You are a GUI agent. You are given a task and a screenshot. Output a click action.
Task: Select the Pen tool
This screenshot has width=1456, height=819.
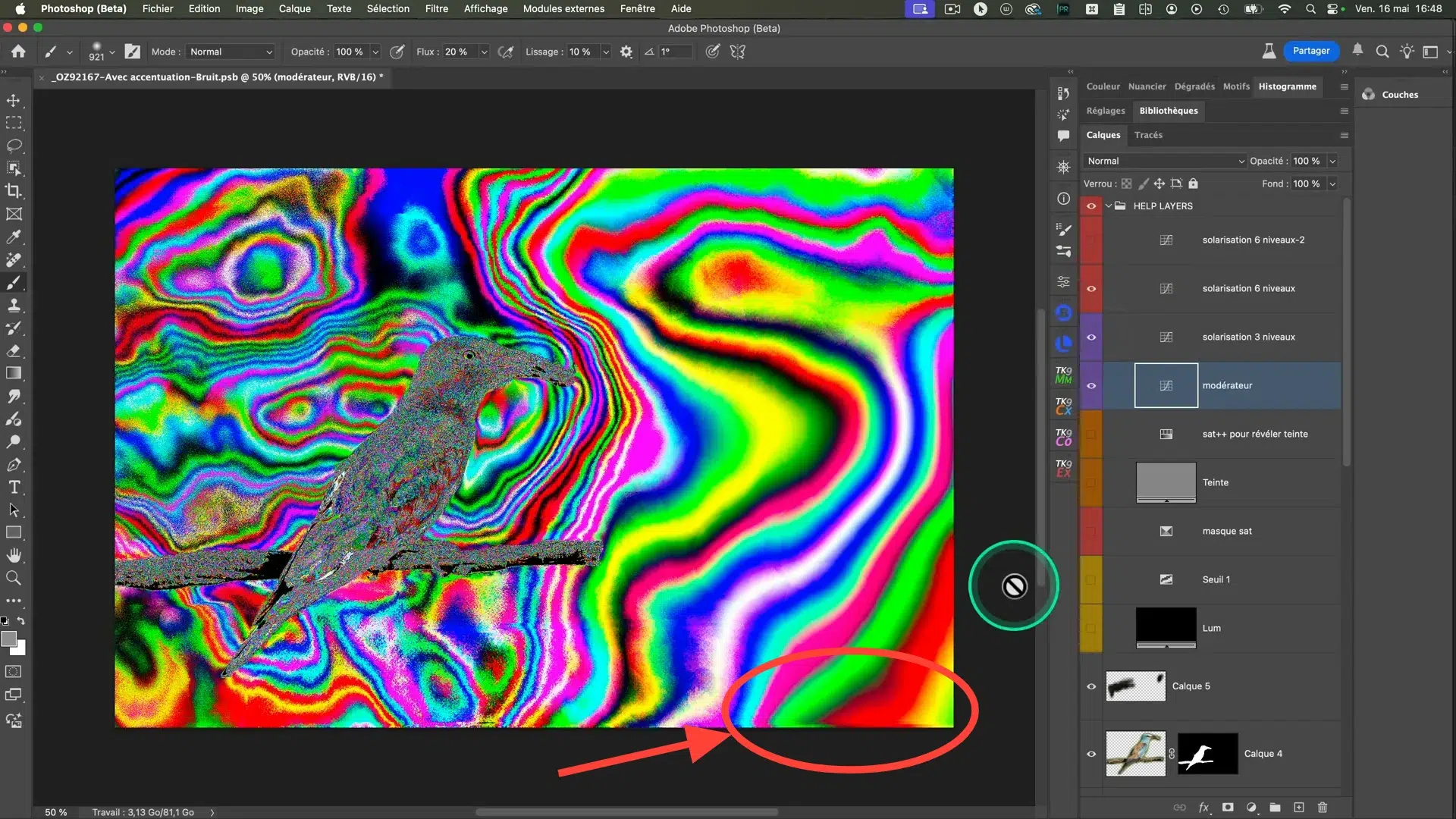pyautogui.click(x=14, y=464)
